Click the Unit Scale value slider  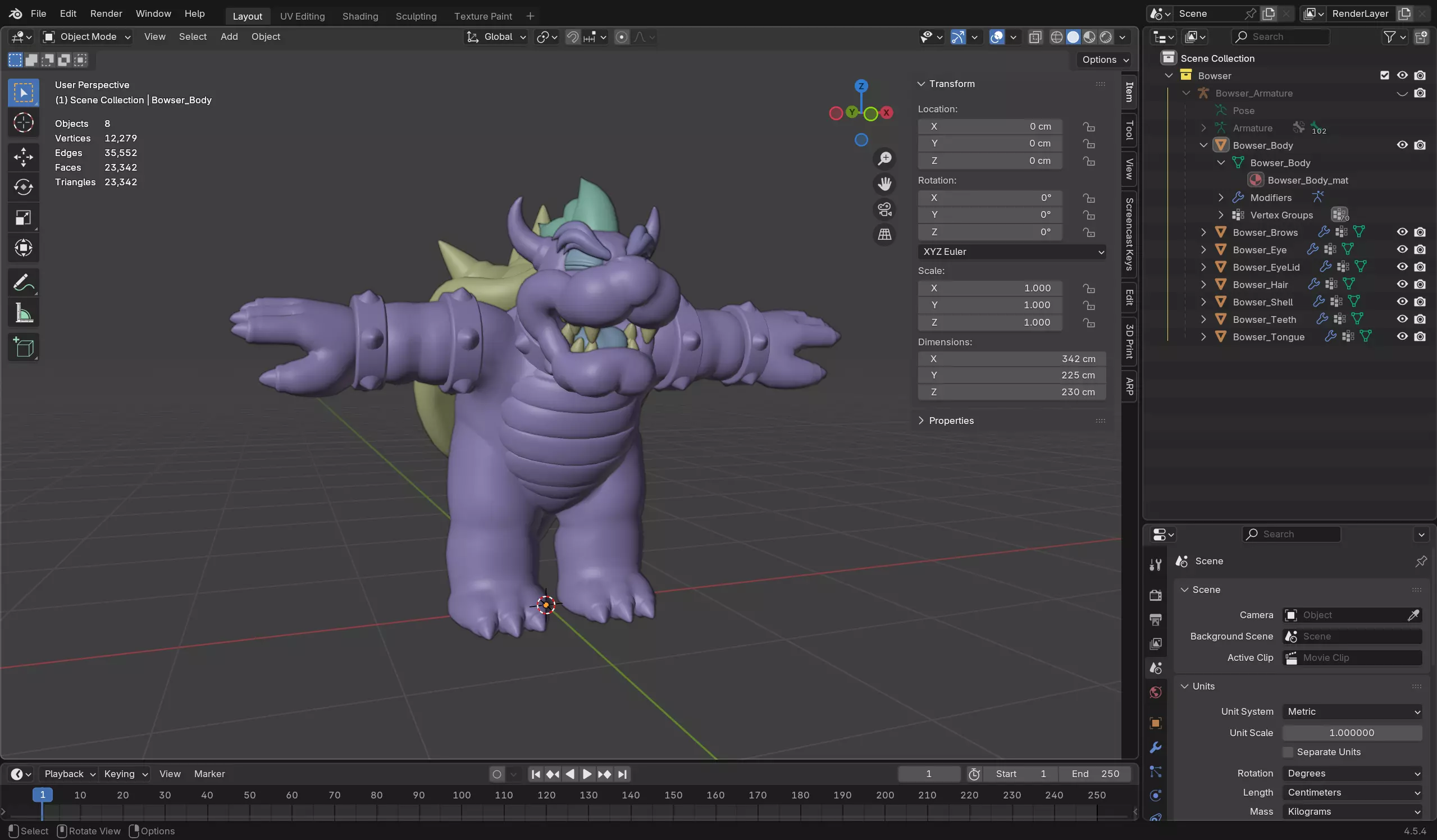[1351, 733]
